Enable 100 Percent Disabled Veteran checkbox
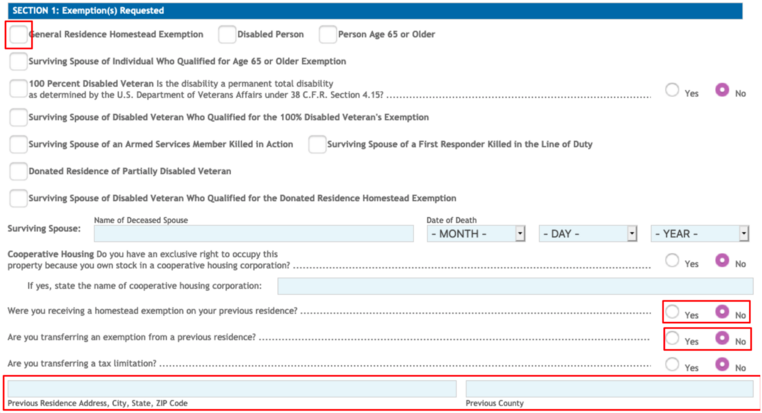This screenshot has height=413, width=762. pyautogui.click(x=18, y=88)
